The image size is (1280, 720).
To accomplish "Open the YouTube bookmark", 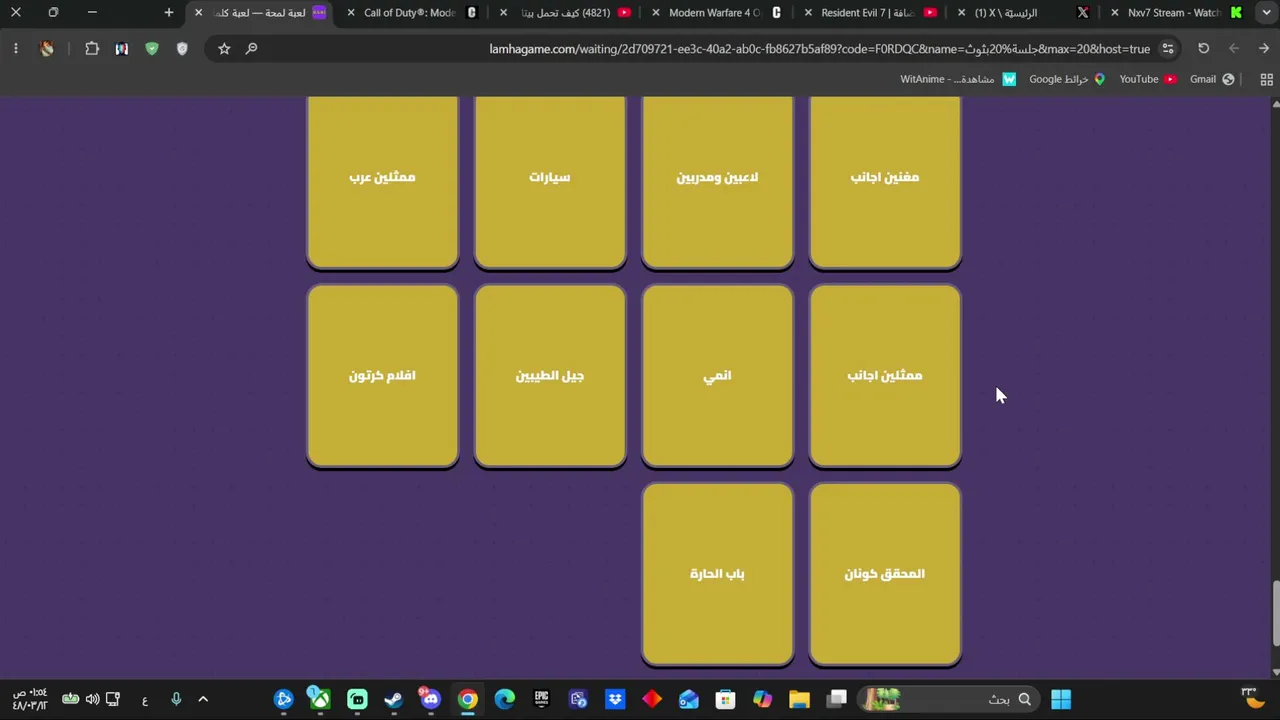I will pyautogui.click(x=1147, y=79).
